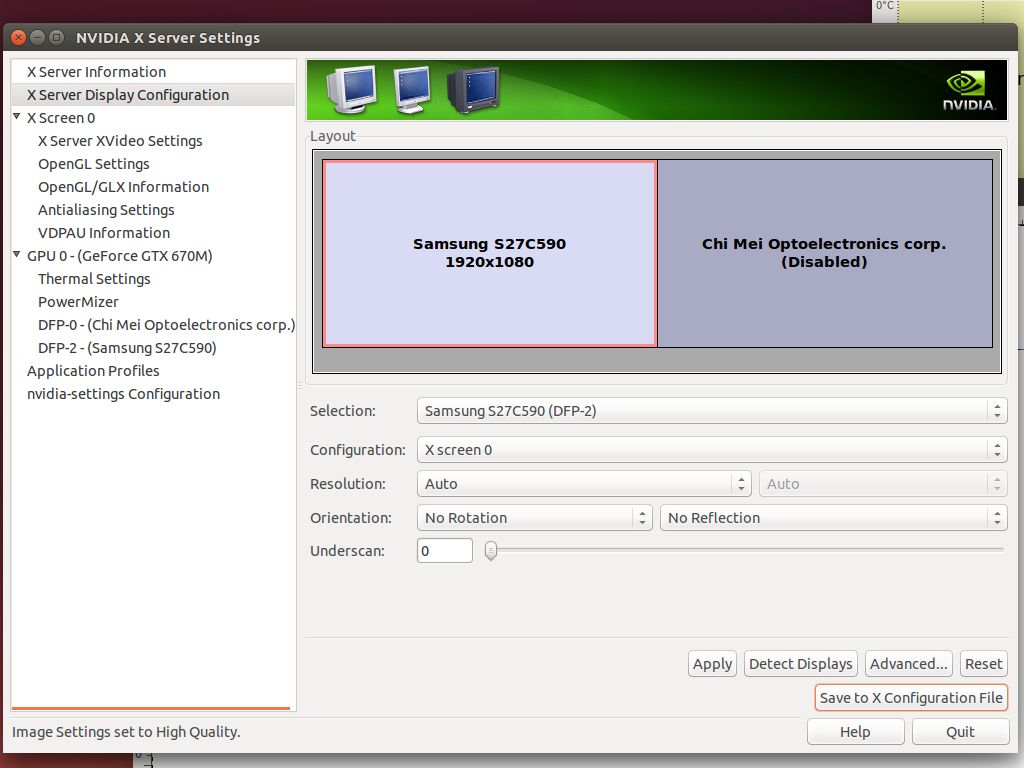Open the Selection dropdown showing Samsung S27C590
Screen dimensions: 1024x768
(712, 411)
